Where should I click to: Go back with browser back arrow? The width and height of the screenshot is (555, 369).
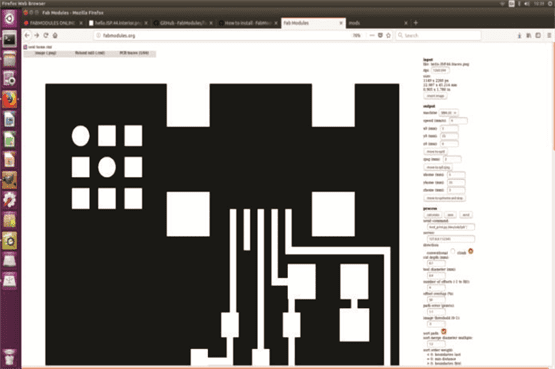tap(27, 35)
